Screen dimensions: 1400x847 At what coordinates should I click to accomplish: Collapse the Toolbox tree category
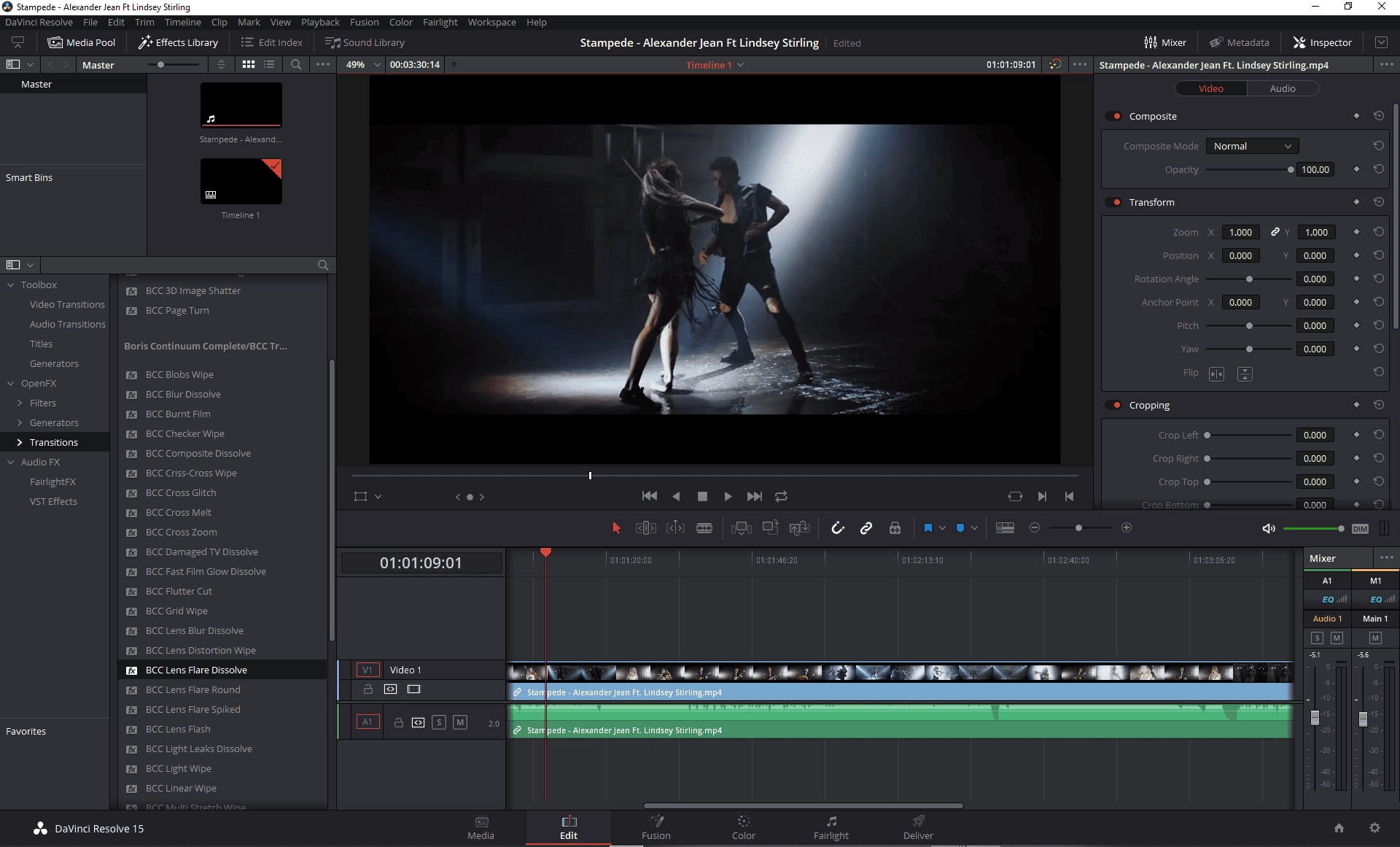coord(10,285)
